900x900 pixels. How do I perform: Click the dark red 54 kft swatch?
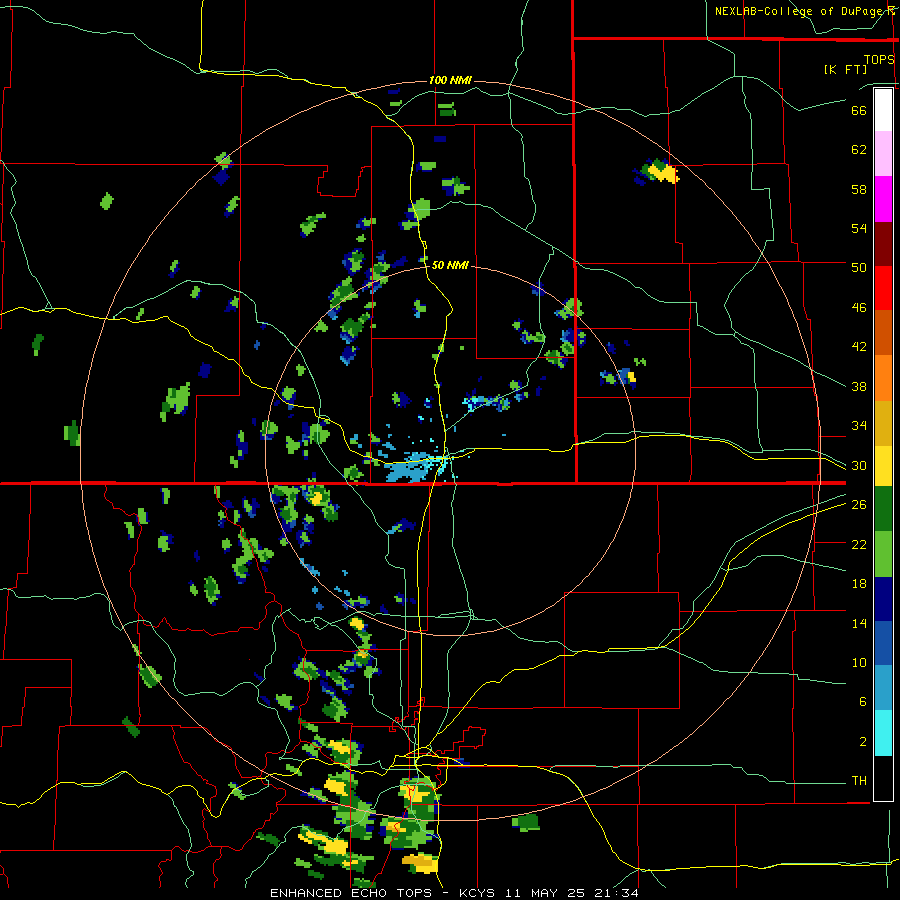point(883,243)
